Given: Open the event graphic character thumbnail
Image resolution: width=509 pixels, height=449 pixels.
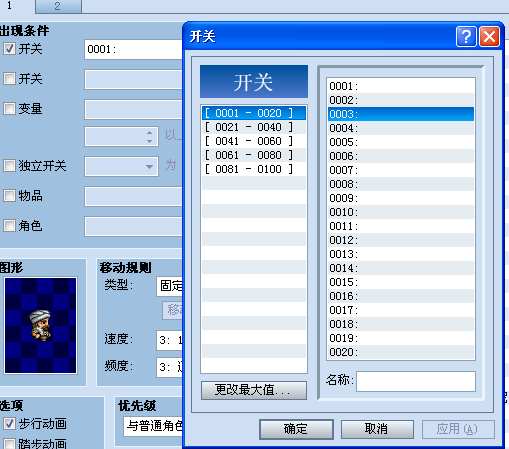Looking at the screenshot, I should point(40,325).
